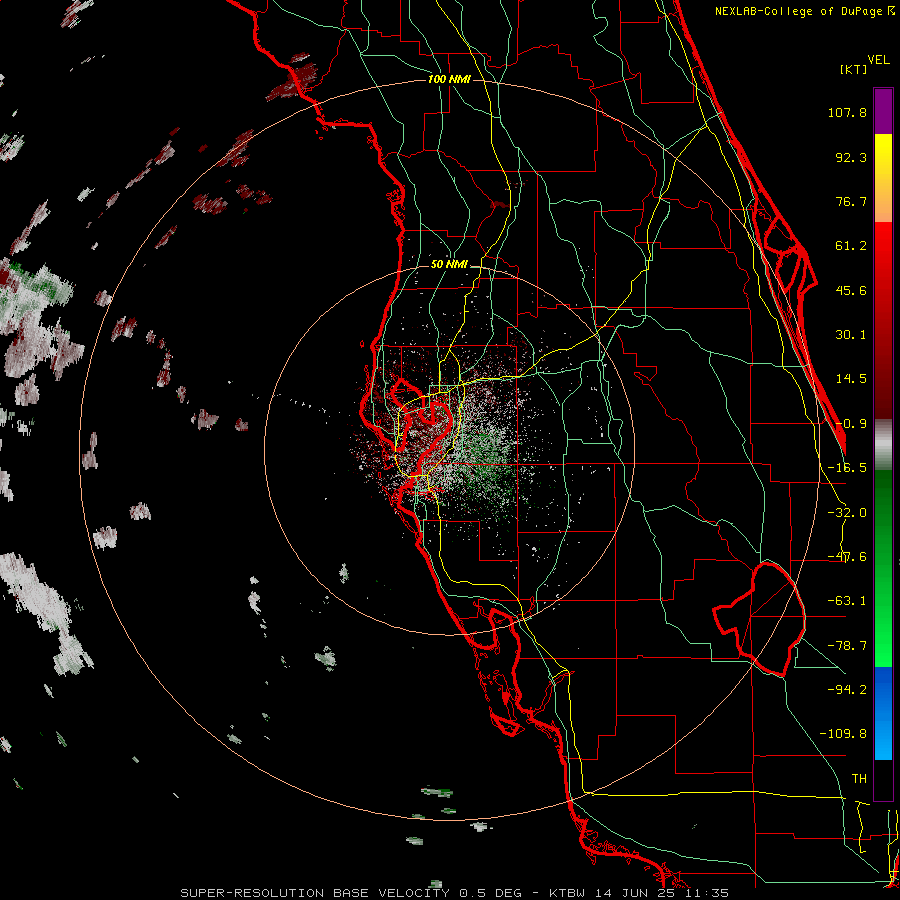Viewport: 900px width, 900px height.
Task: Click the 76.7 velocity scale value
Action: click(851, 201)
